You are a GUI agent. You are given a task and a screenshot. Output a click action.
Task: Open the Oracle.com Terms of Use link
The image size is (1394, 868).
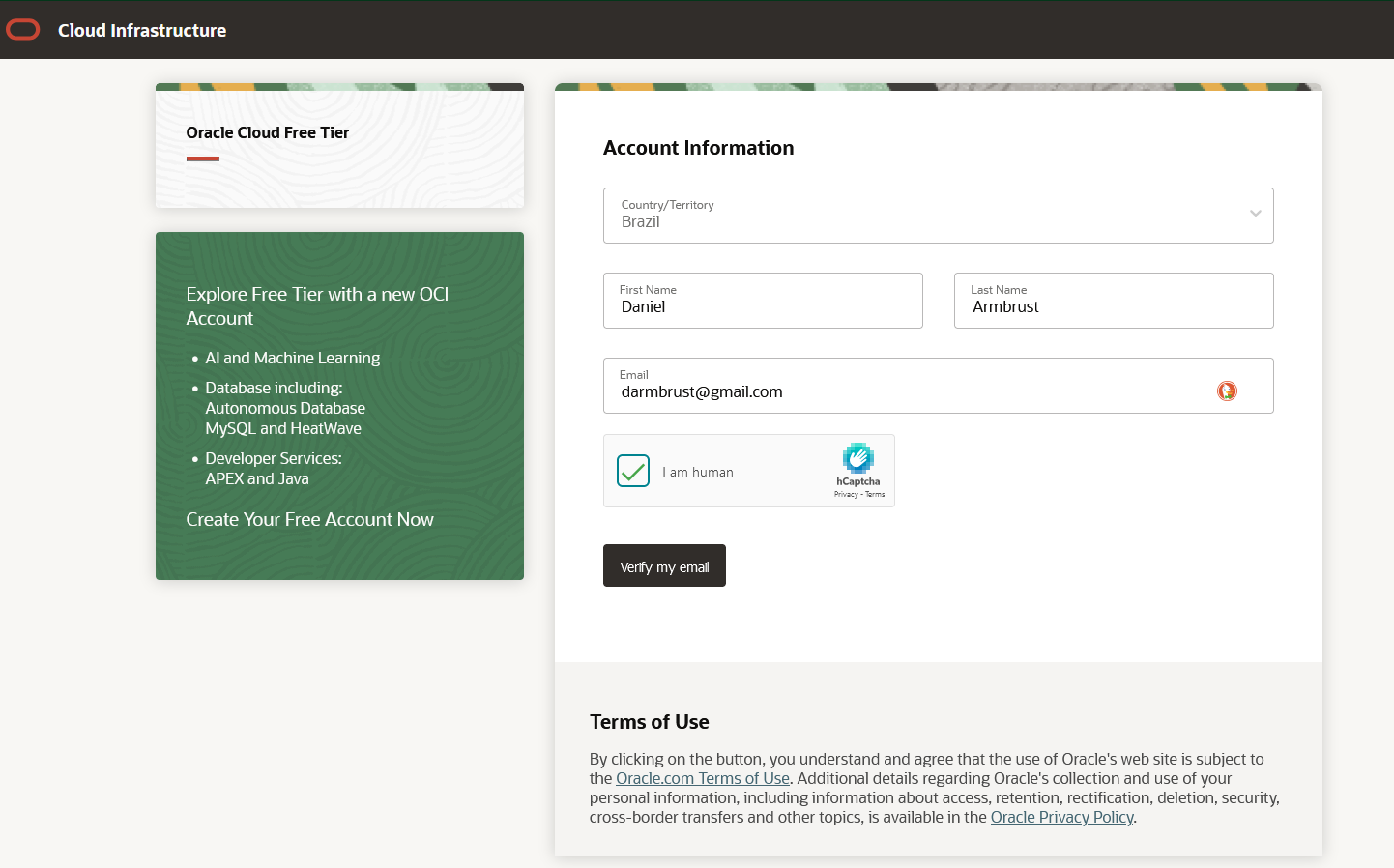pos(702,779)
